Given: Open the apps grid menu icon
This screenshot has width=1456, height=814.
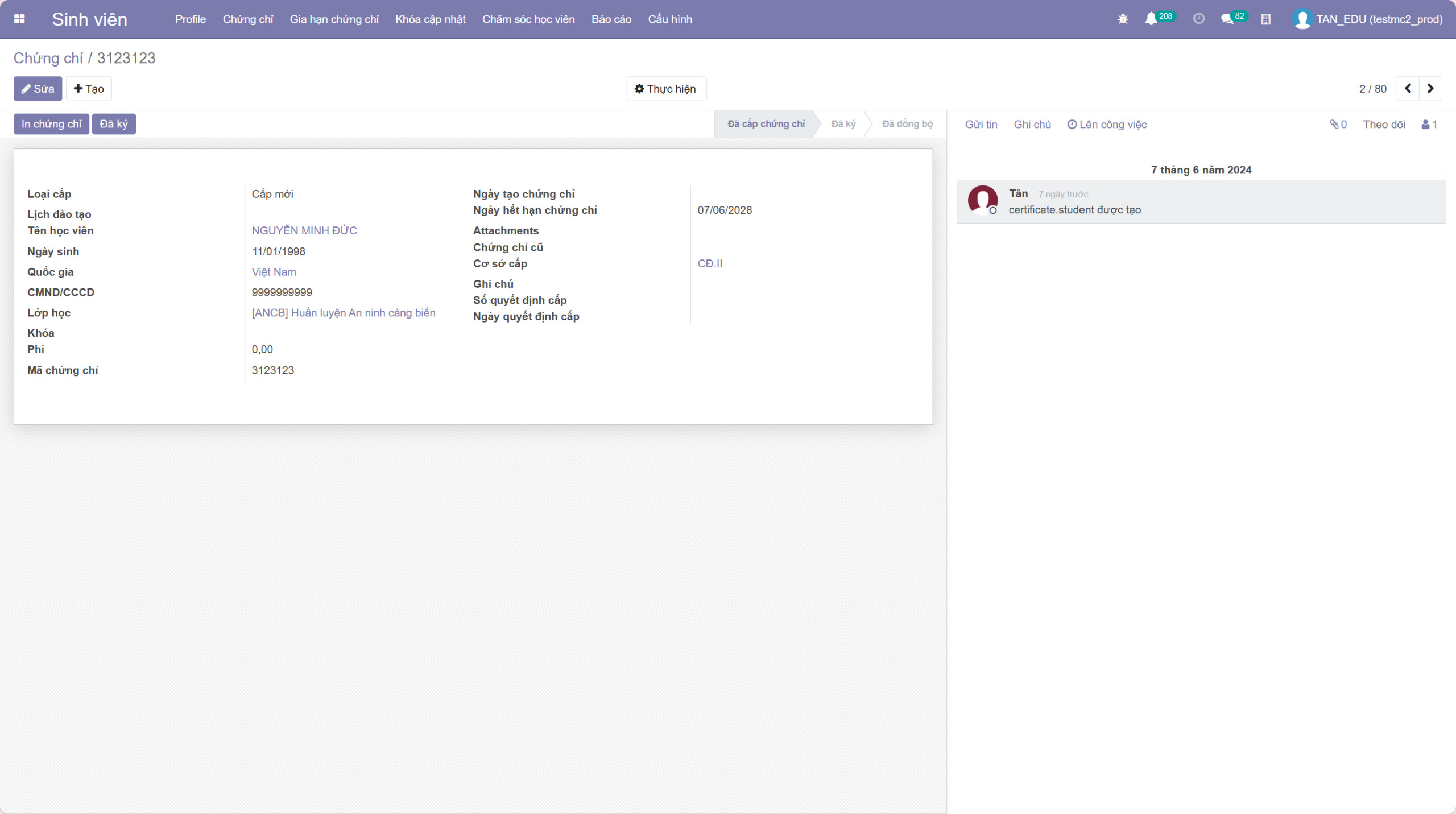Looking at the screenshot, I should click(x=19, y=19).
